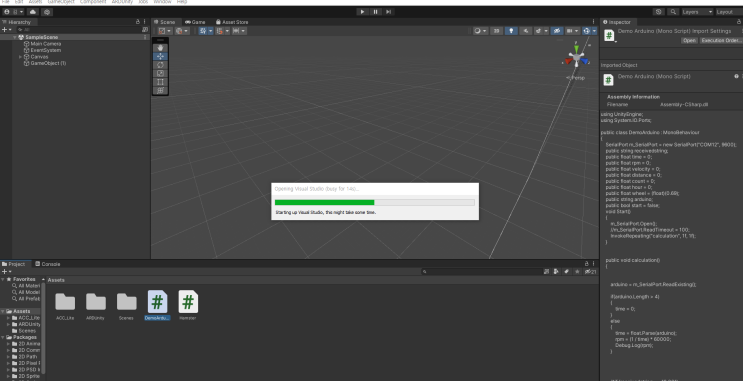743x381 pixels.
Task: Click Main Camera object in Hierarchy
Action: click(x=45, y=44)
